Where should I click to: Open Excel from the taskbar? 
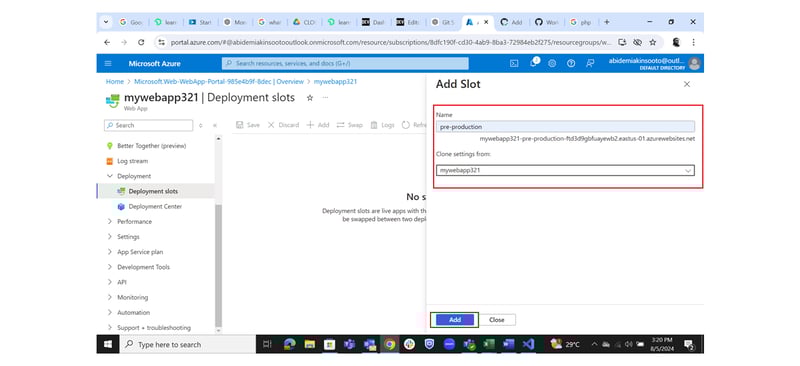click(489, 345)
